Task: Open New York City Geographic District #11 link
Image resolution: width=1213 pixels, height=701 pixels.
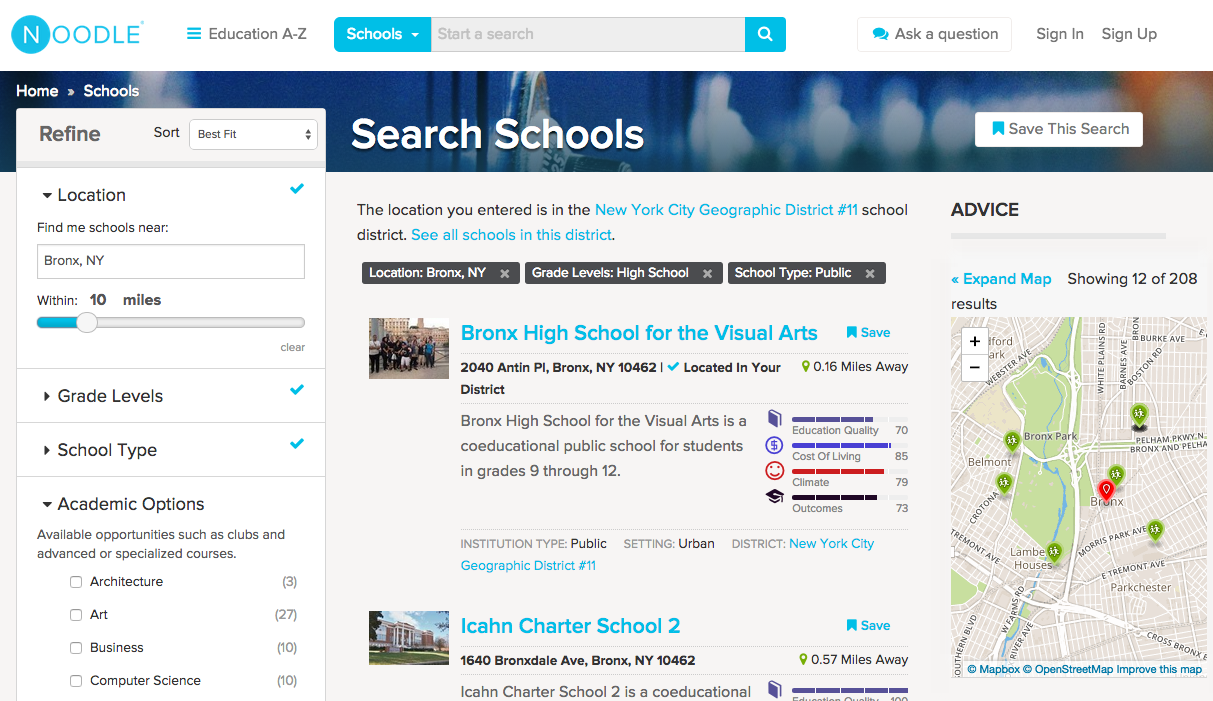Action: click(726, 210)
